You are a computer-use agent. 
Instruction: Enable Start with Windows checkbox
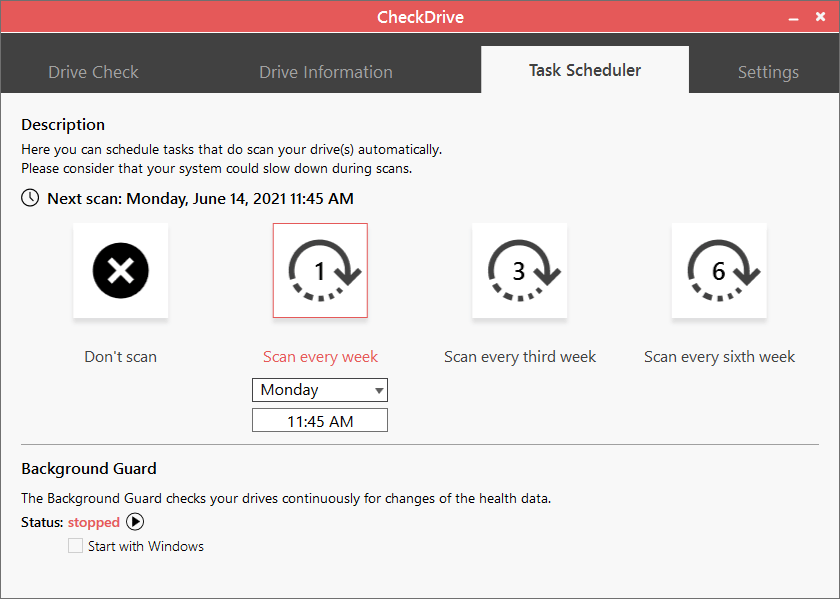point(75,546)
